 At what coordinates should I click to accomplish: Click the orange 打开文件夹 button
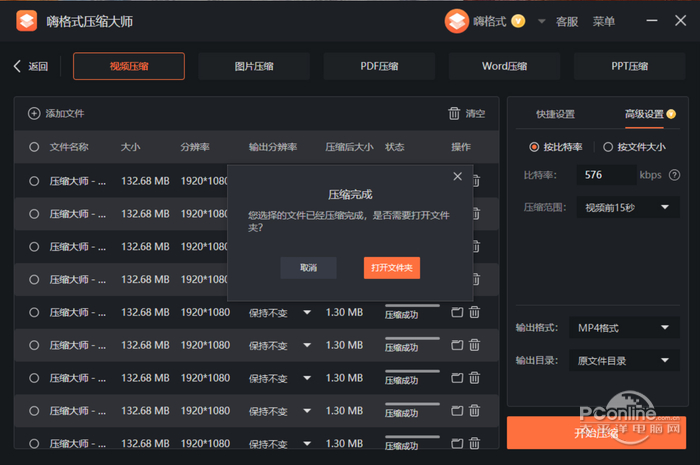pyautogui.click(x=392, y=268)
